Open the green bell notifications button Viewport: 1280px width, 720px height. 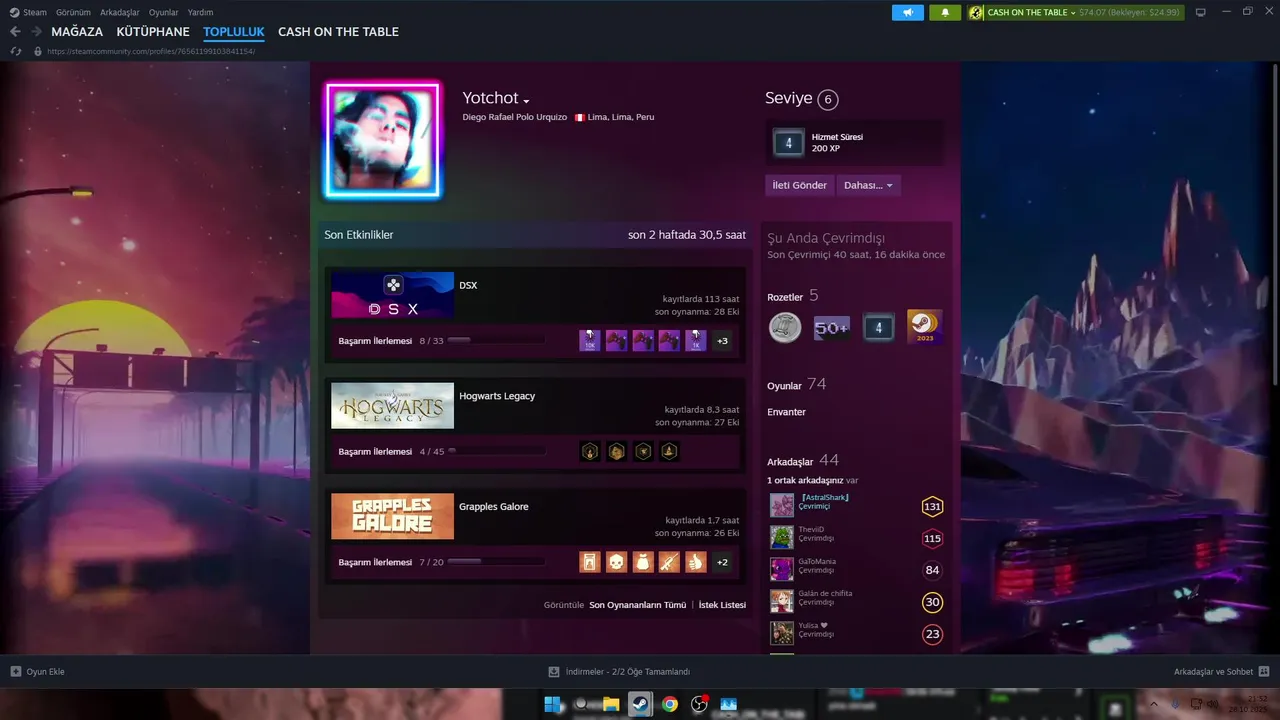[x=945, y=12]
